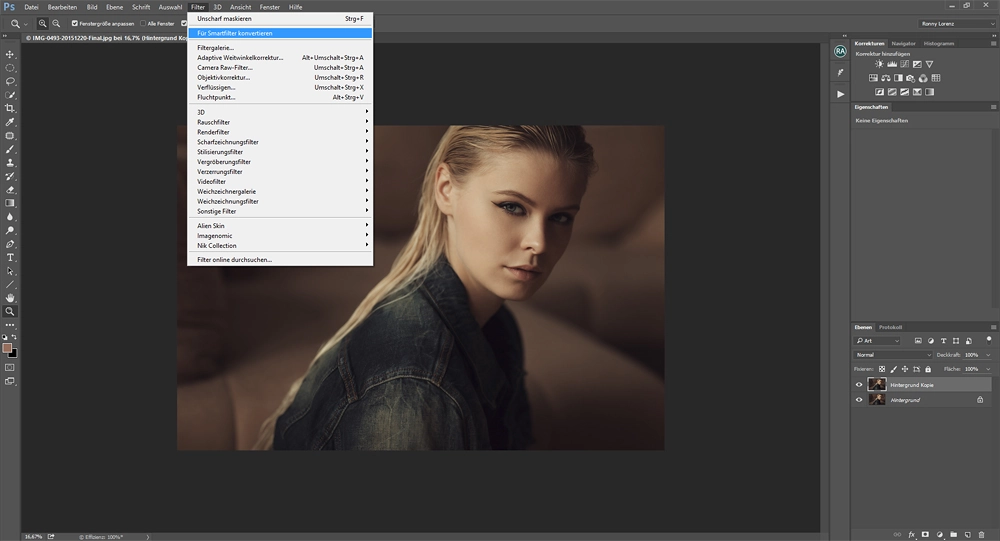This screenshot has height=541, width=1000.
Task: Click the foreground color swatch
Action: (x=7, y=348)
